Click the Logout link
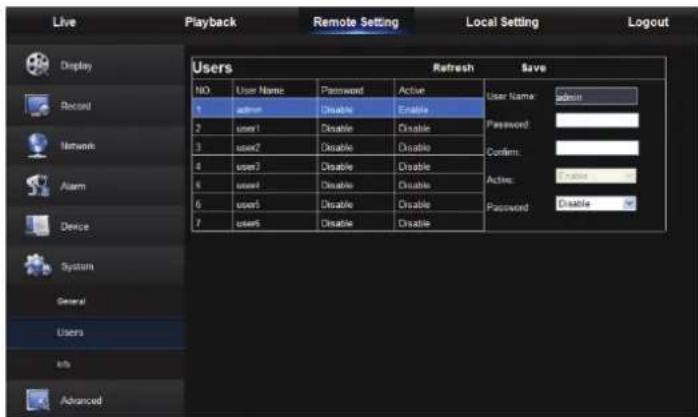 click(648, 22)
